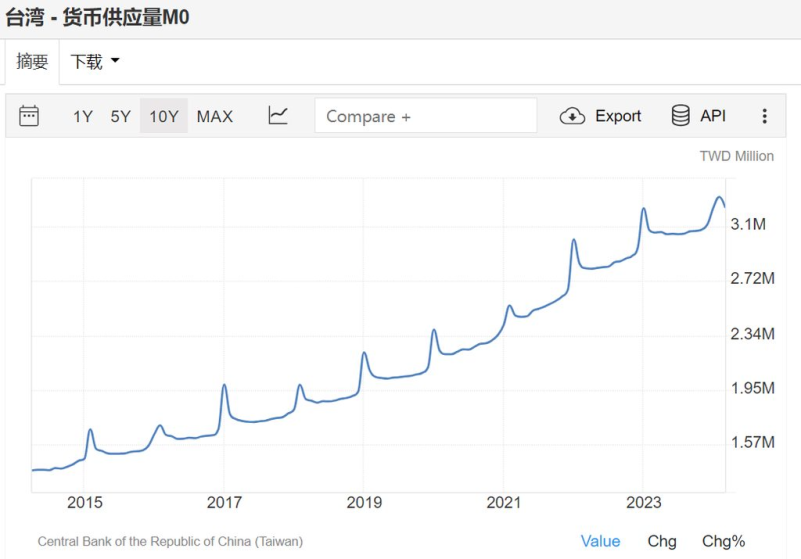Switch to the Chg view
The image size is (801, 559).
(x=661, y=541)
